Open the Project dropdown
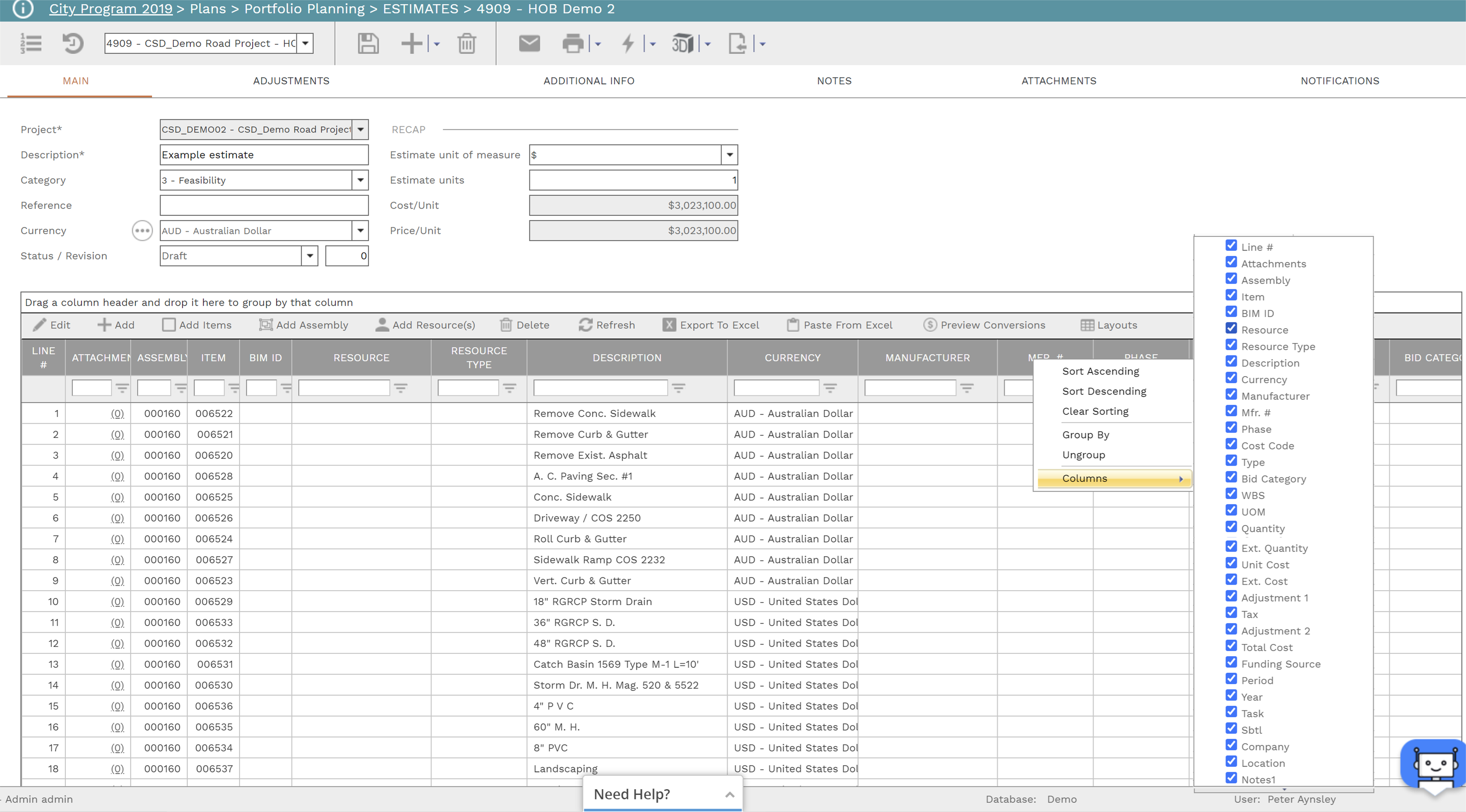 [x=360, y=129]
